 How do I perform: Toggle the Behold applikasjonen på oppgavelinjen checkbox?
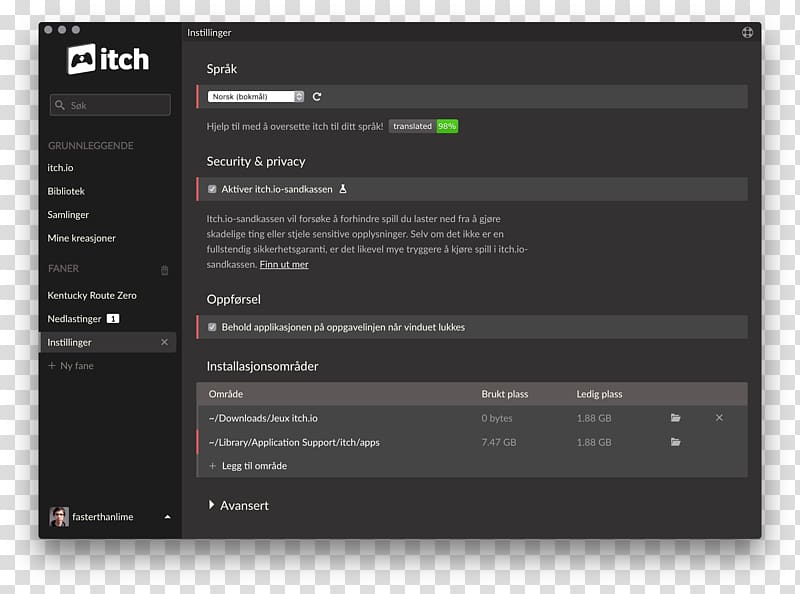click(212, 327)
